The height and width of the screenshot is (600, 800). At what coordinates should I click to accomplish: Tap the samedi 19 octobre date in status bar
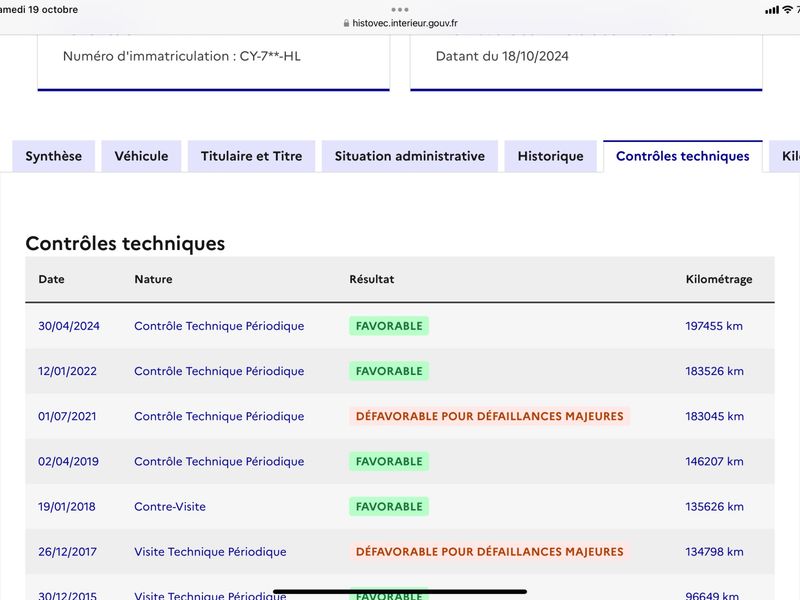pos(39,10)
